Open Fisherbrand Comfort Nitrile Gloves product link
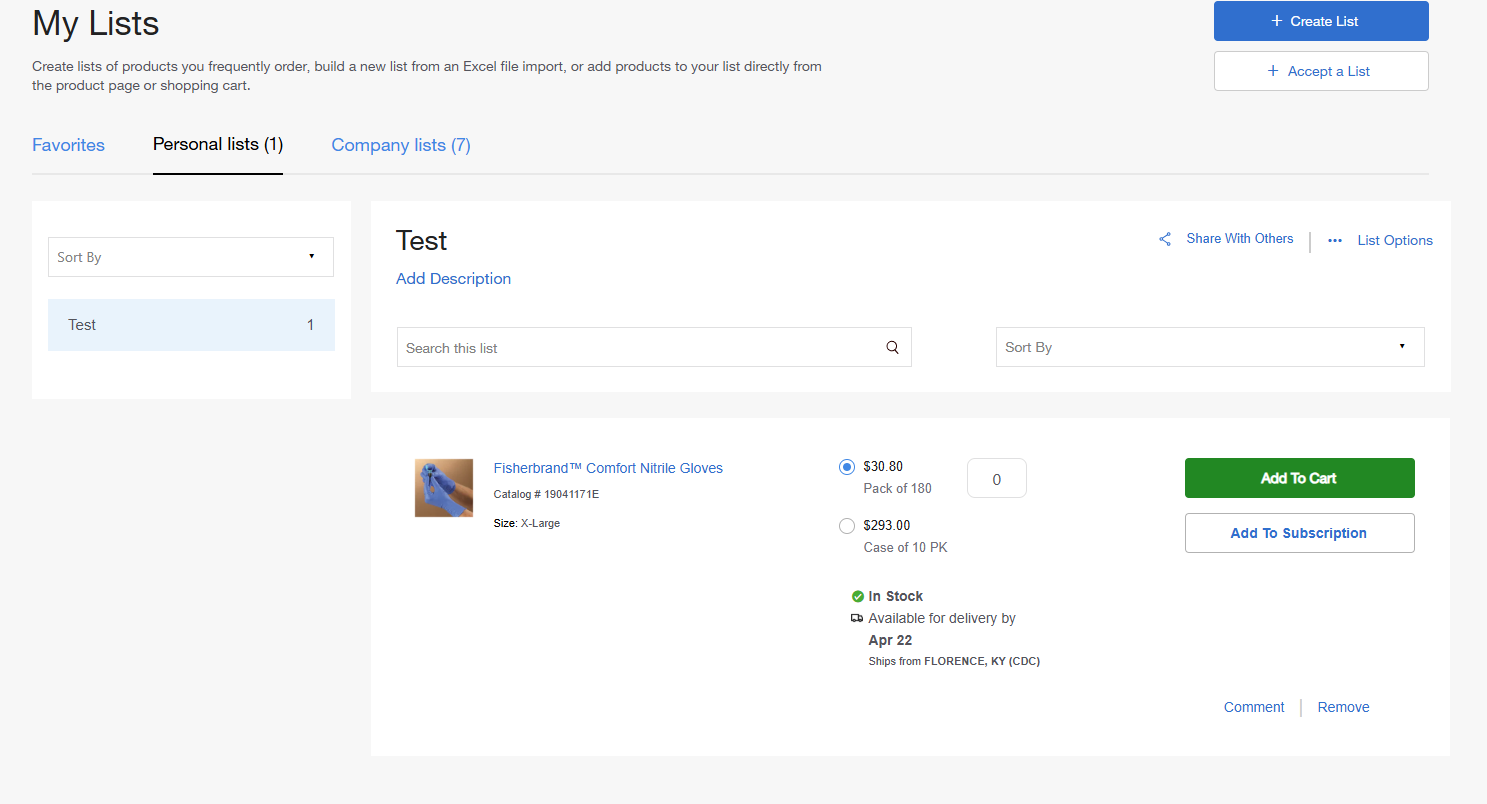Viewport: 1487px width, 804px height. click(x=608, y=468)
